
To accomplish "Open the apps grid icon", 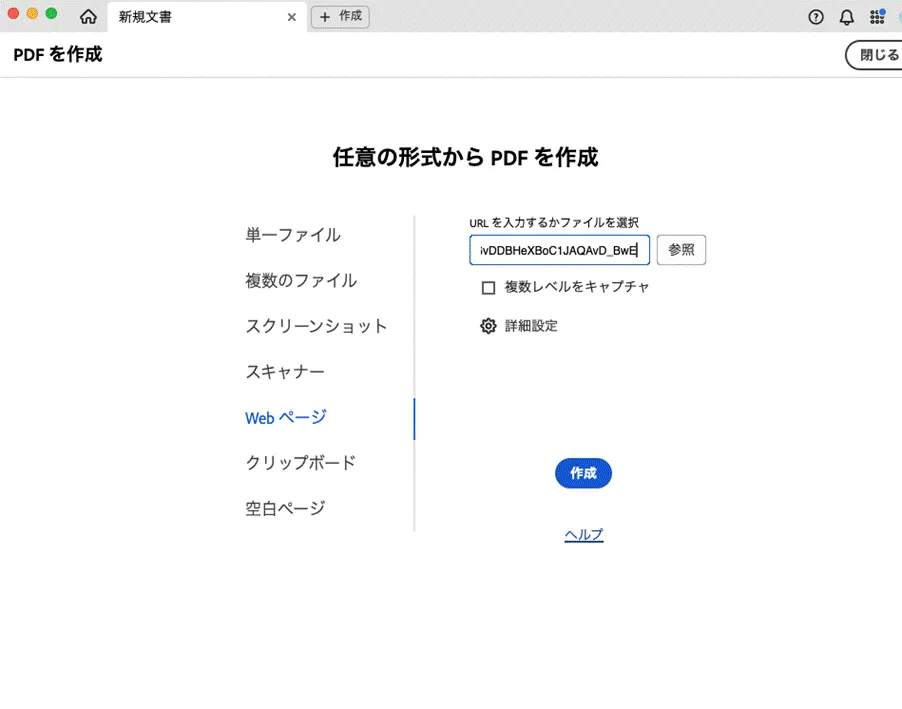I will point(877,17).
